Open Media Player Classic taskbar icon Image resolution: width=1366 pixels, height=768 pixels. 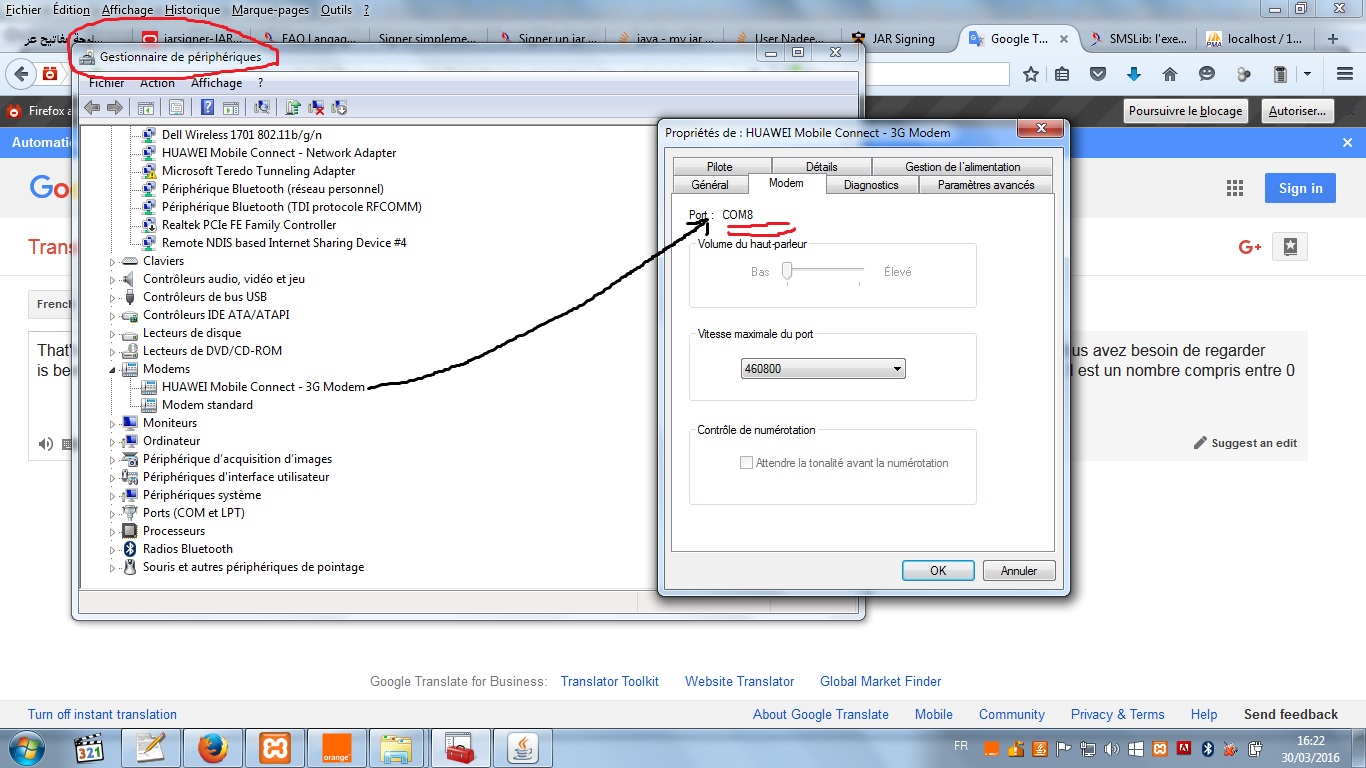tap(89, 748)
